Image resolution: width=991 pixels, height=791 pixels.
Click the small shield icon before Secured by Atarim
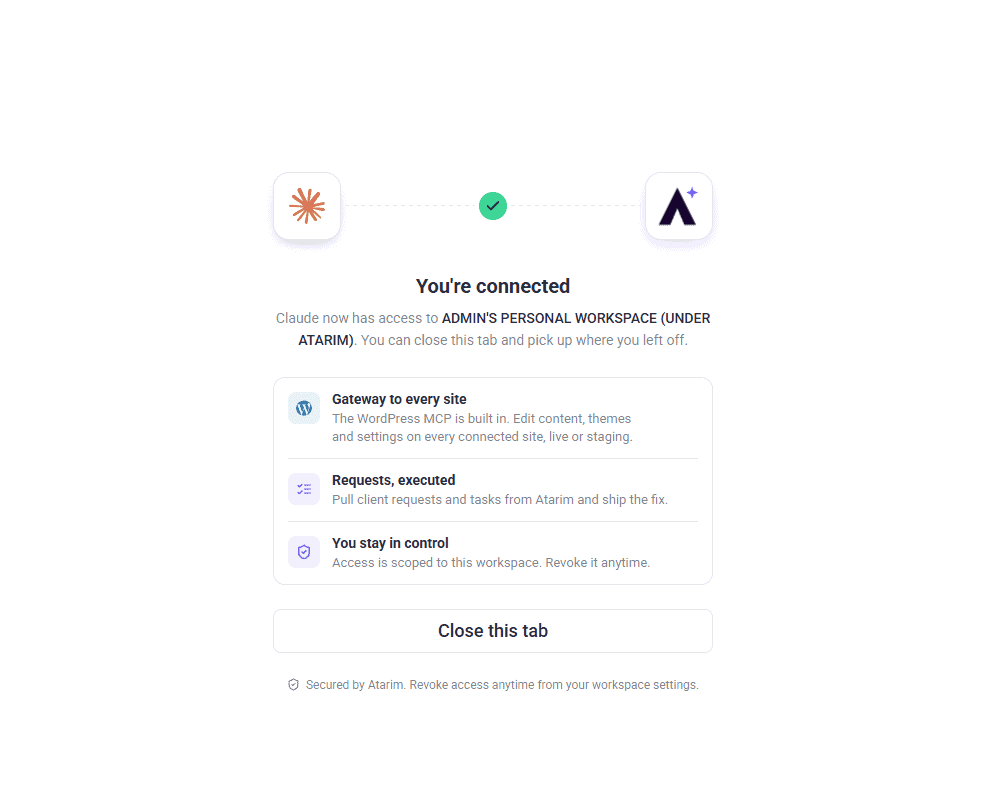coord(293,685)
